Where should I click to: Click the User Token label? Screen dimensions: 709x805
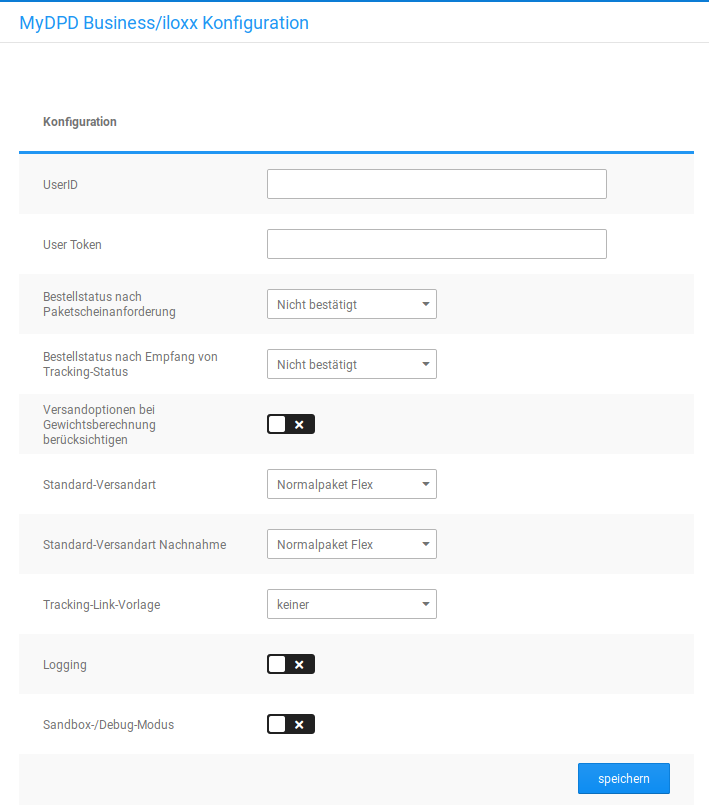72,245
